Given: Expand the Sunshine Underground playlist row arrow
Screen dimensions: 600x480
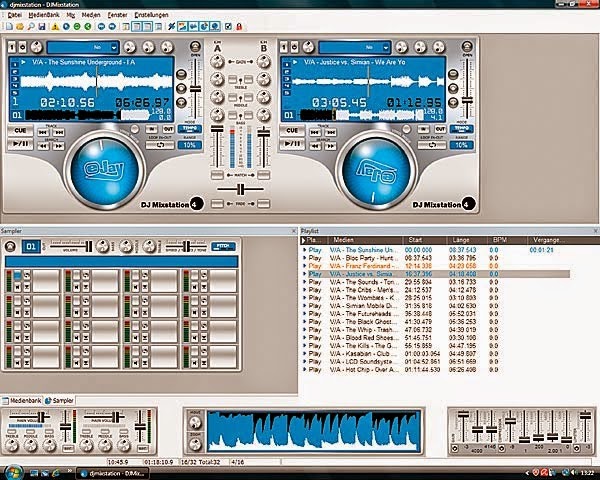Looking at the screenshot, I should click(x=305, y=250).
